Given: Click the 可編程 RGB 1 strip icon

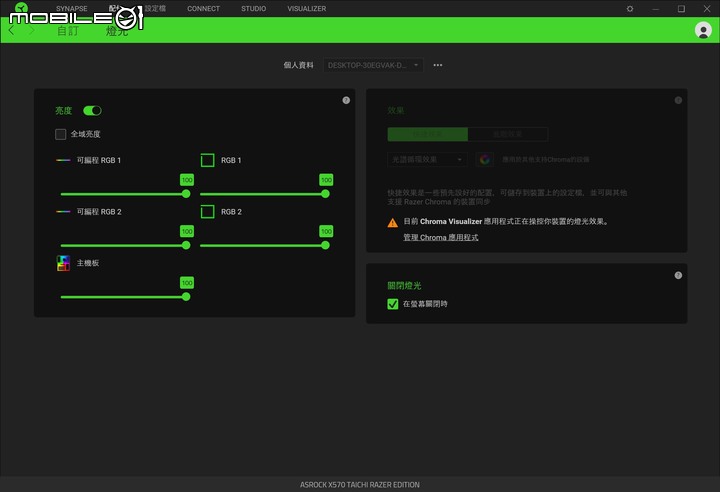Looking at the screenshot, I should [63, 160].
